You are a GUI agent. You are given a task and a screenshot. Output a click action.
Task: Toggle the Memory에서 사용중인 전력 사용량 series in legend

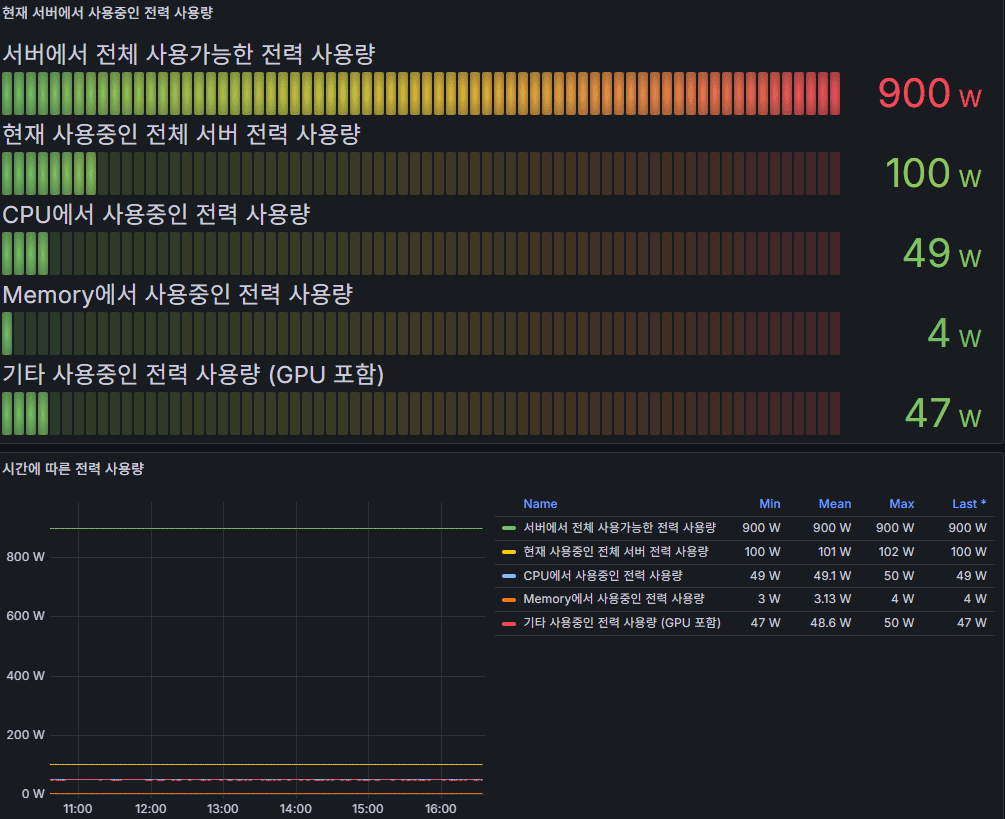tap(613, 600)
